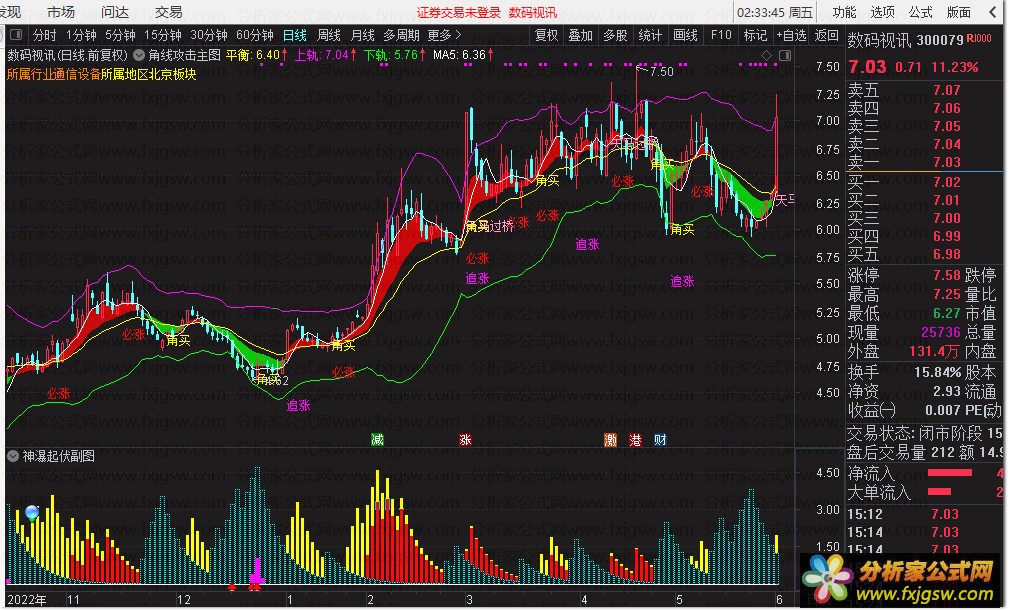Screen dimensions: 1010x611
Task: Click the diamond icon above chart
Action: pos(767,55)
